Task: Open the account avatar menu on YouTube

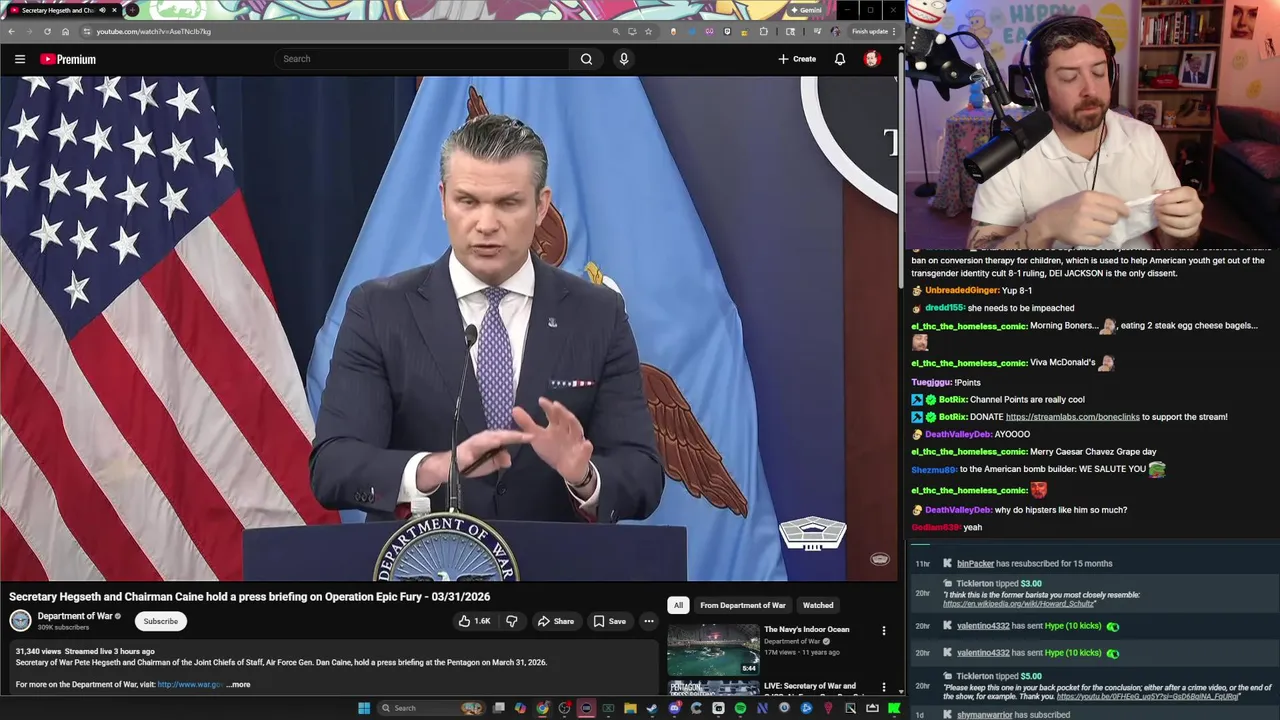Action: (x=872, y=59)
